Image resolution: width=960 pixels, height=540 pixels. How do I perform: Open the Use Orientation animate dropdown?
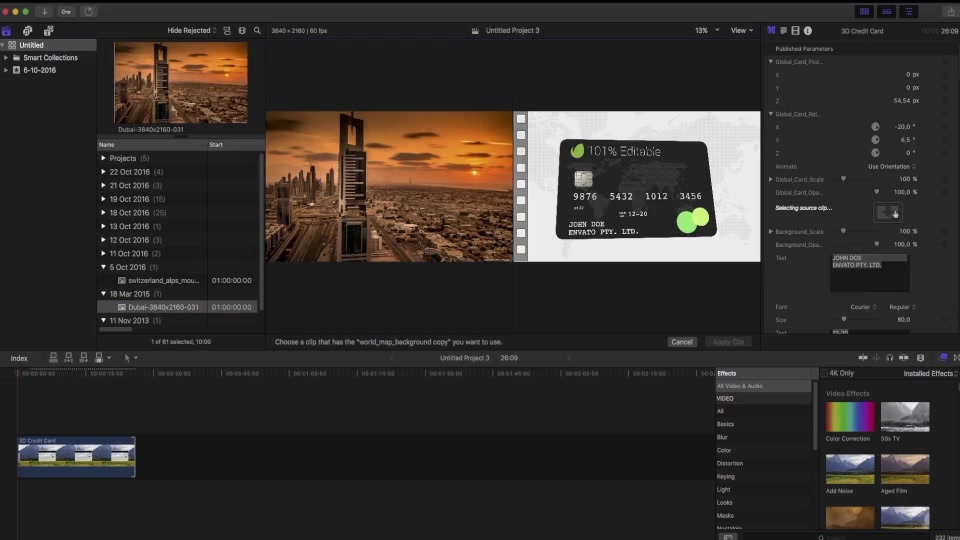(891, 167)
